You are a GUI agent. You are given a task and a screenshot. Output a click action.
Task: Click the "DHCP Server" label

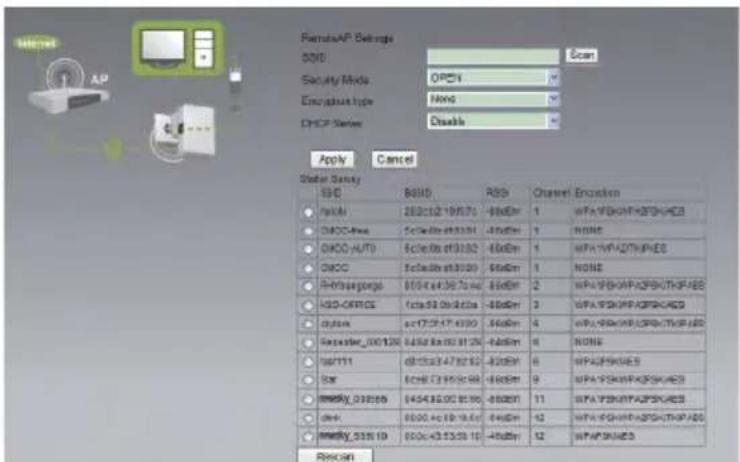pos(332,124)
